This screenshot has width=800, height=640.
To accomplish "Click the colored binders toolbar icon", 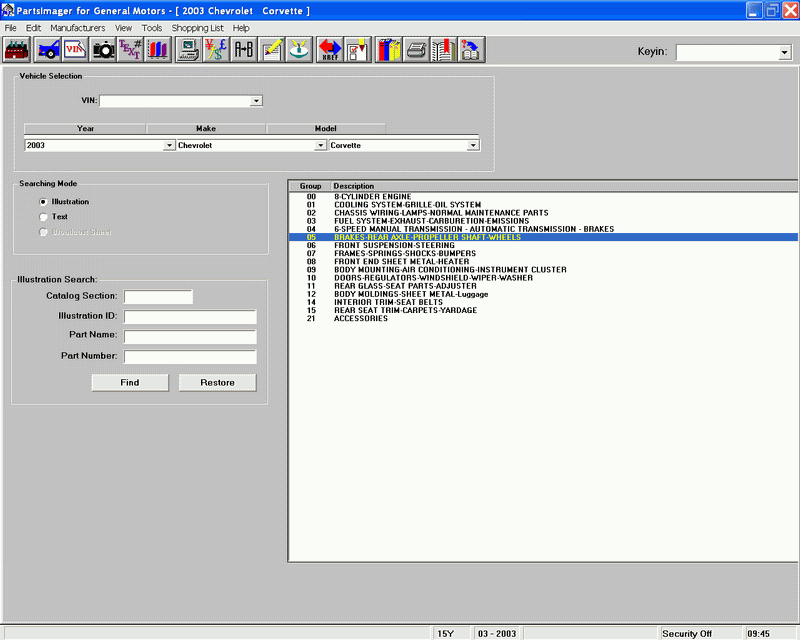I will [389, 50].
